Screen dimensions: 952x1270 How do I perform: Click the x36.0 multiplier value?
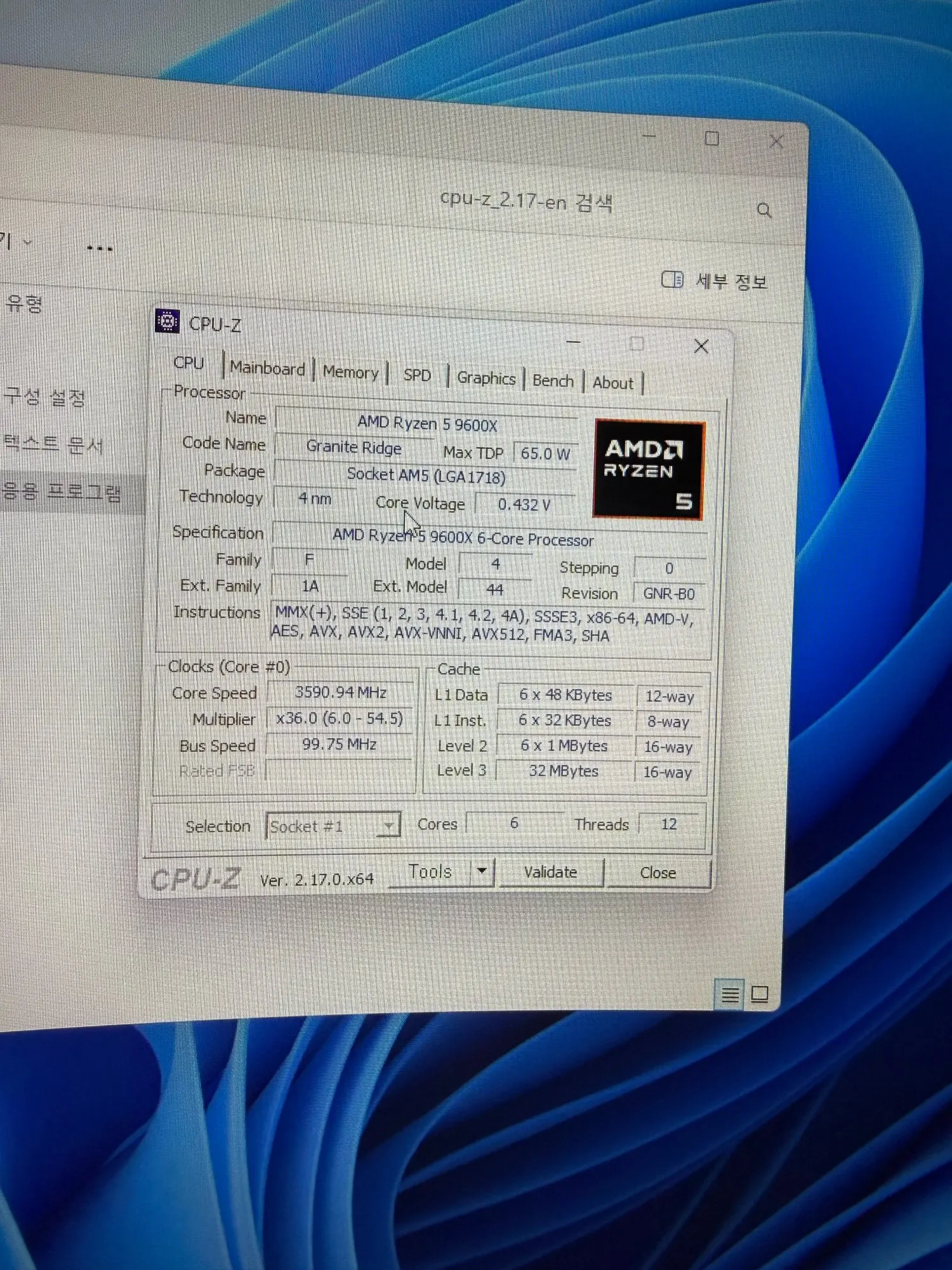(340, 718)
